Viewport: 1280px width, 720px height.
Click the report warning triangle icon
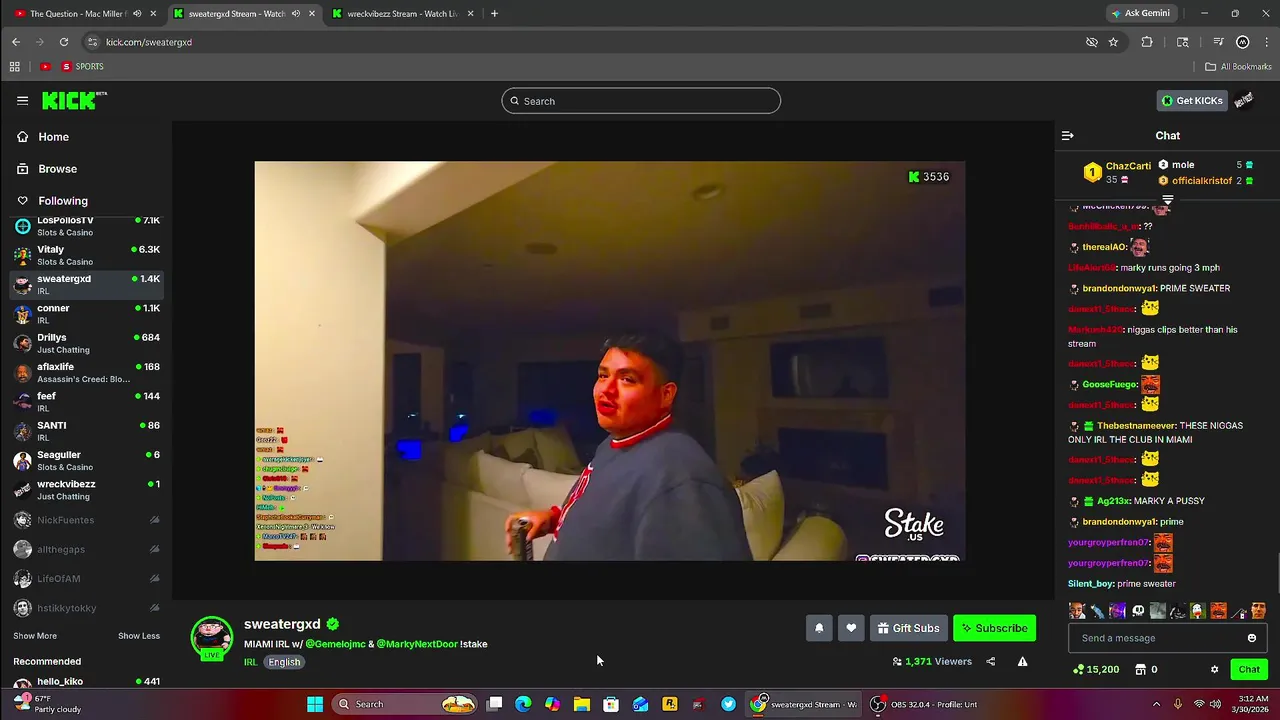click(x=1022, y=662)
